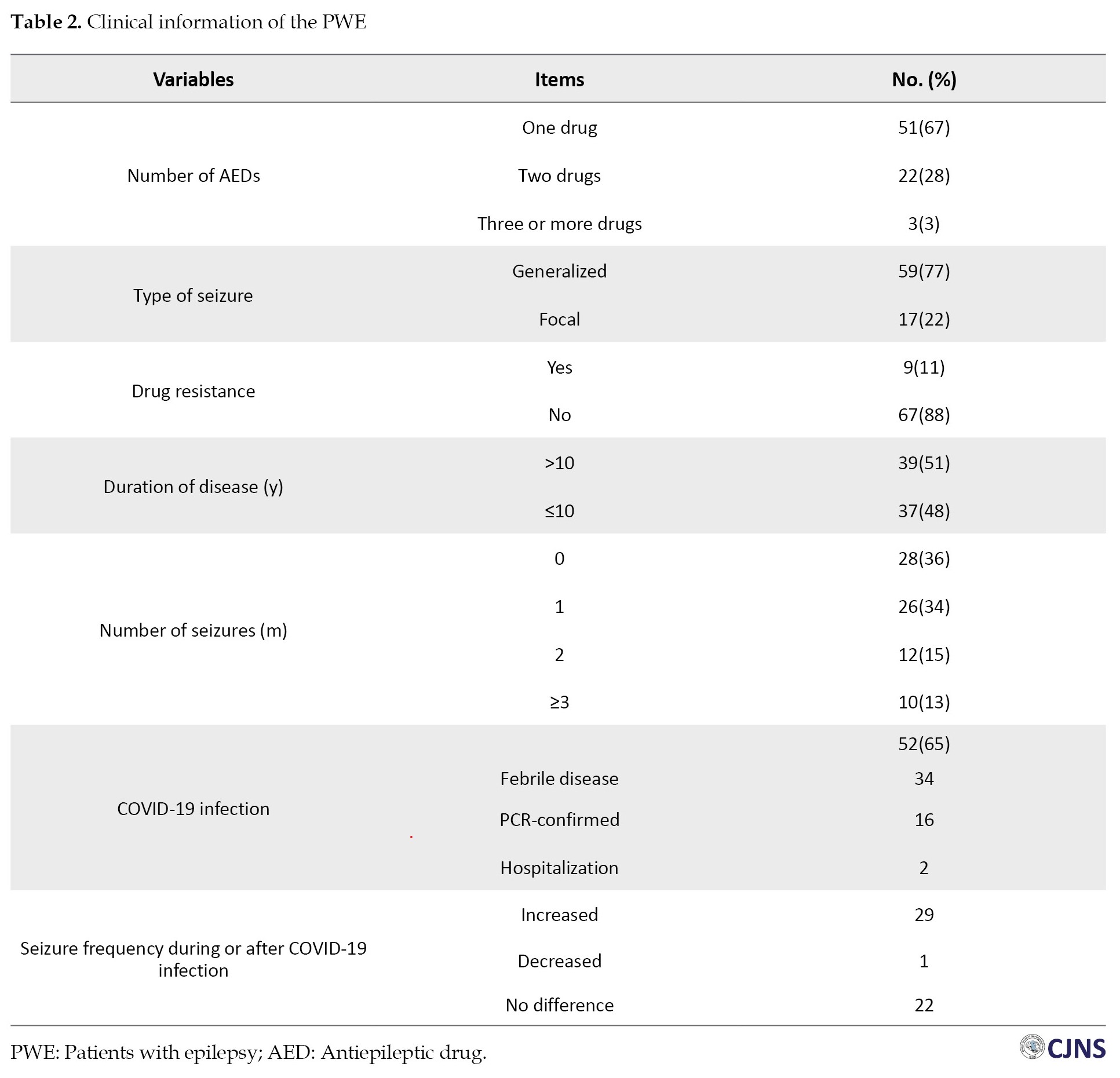Select the Number of AEDs row label
The width and height of the screenshot is (1120, 1078).
(194, 176)
